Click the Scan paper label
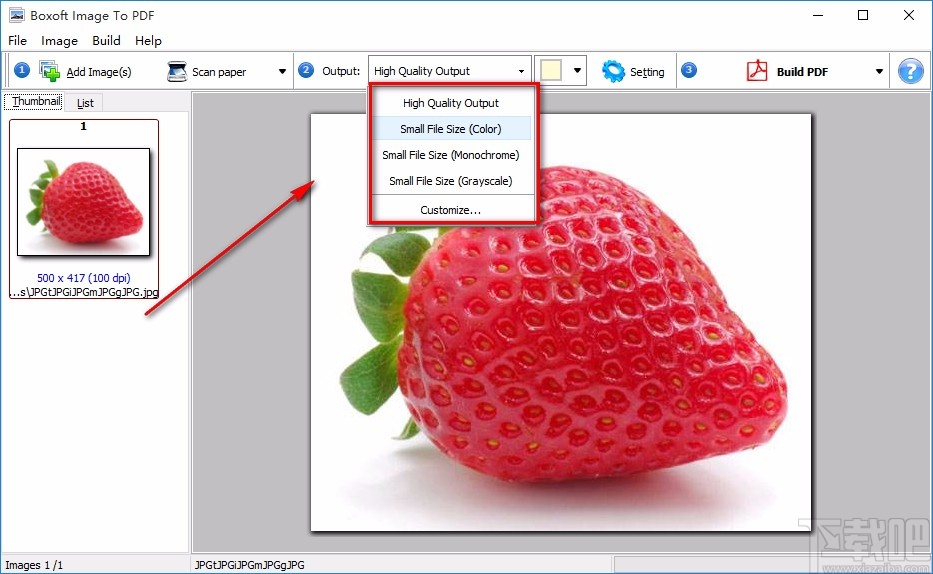Viewport: 933px width, 574px height. 219,72
